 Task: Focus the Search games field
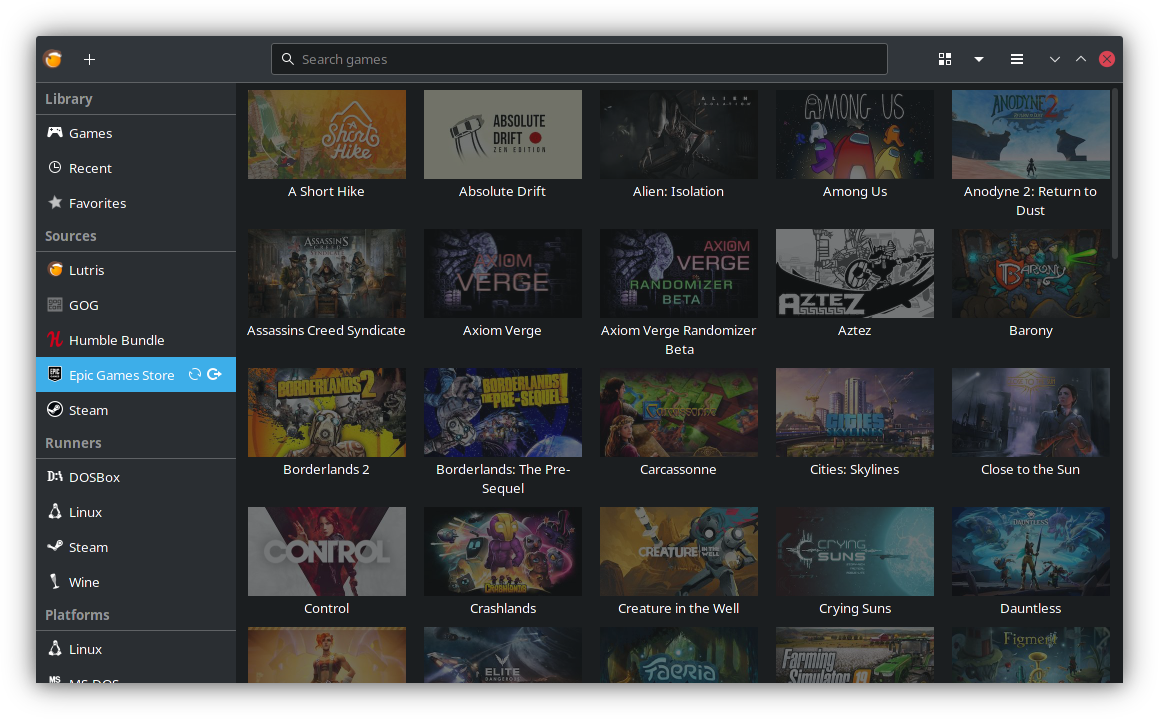(x=580, y=59)
